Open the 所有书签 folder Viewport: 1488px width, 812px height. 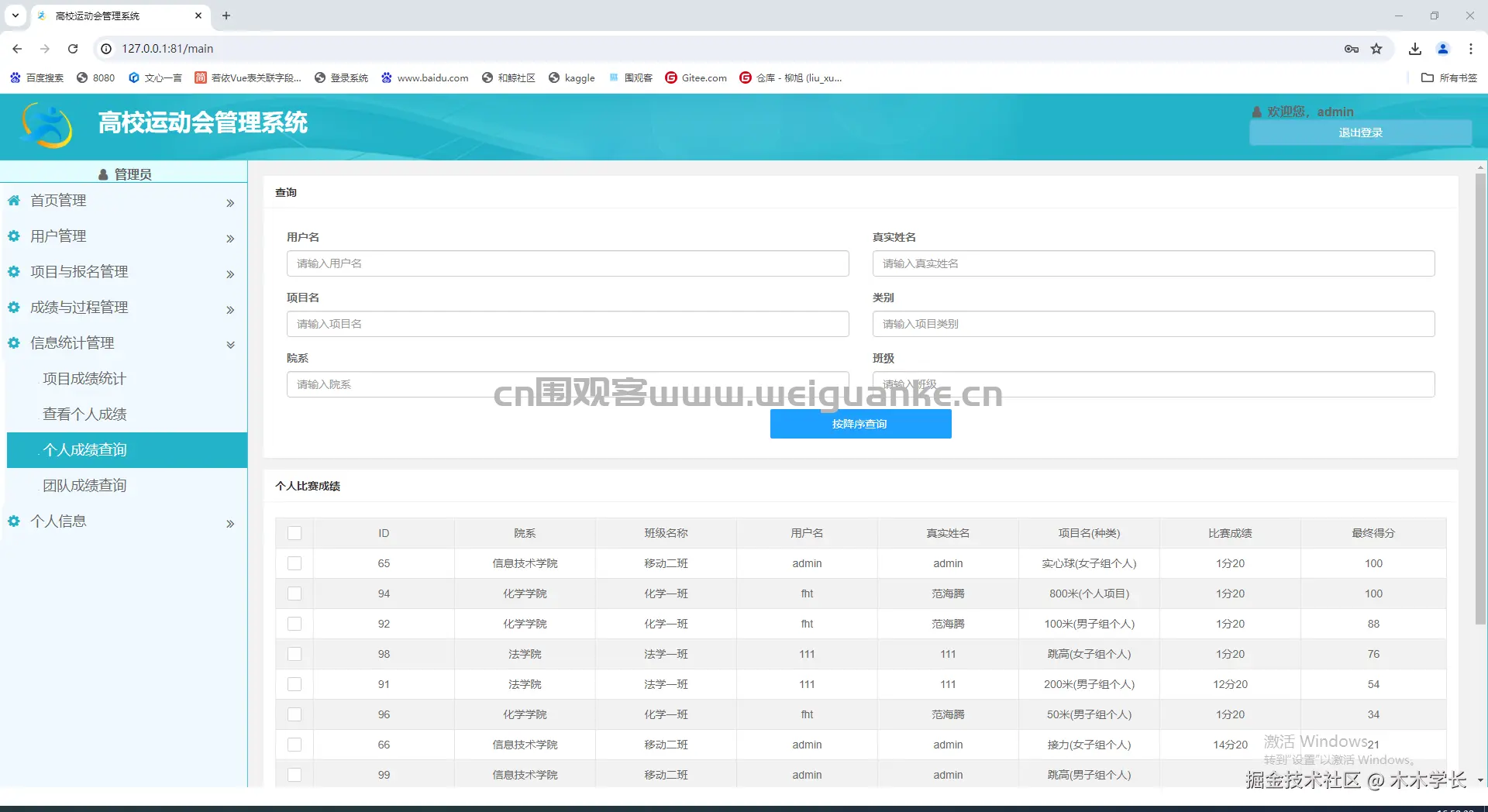[x=1449, y=77]
